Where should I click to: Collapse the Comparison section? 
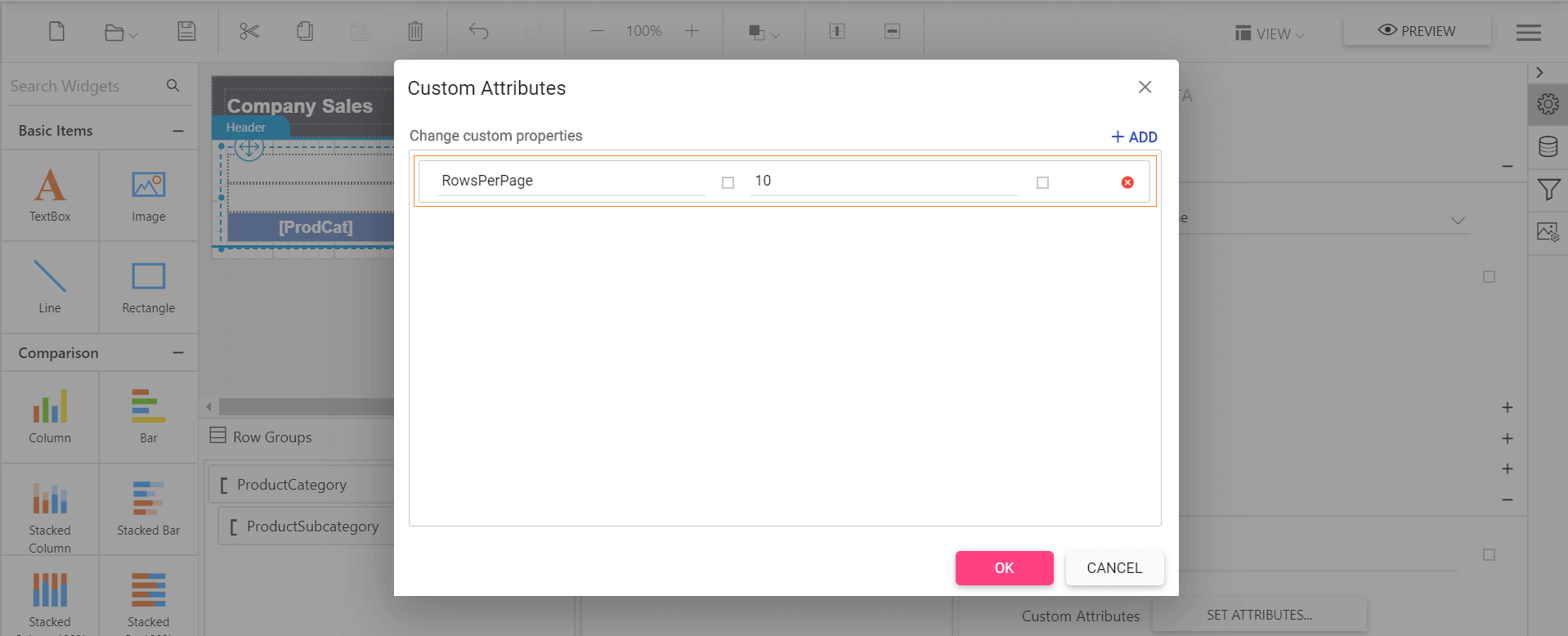click(178, 353)
